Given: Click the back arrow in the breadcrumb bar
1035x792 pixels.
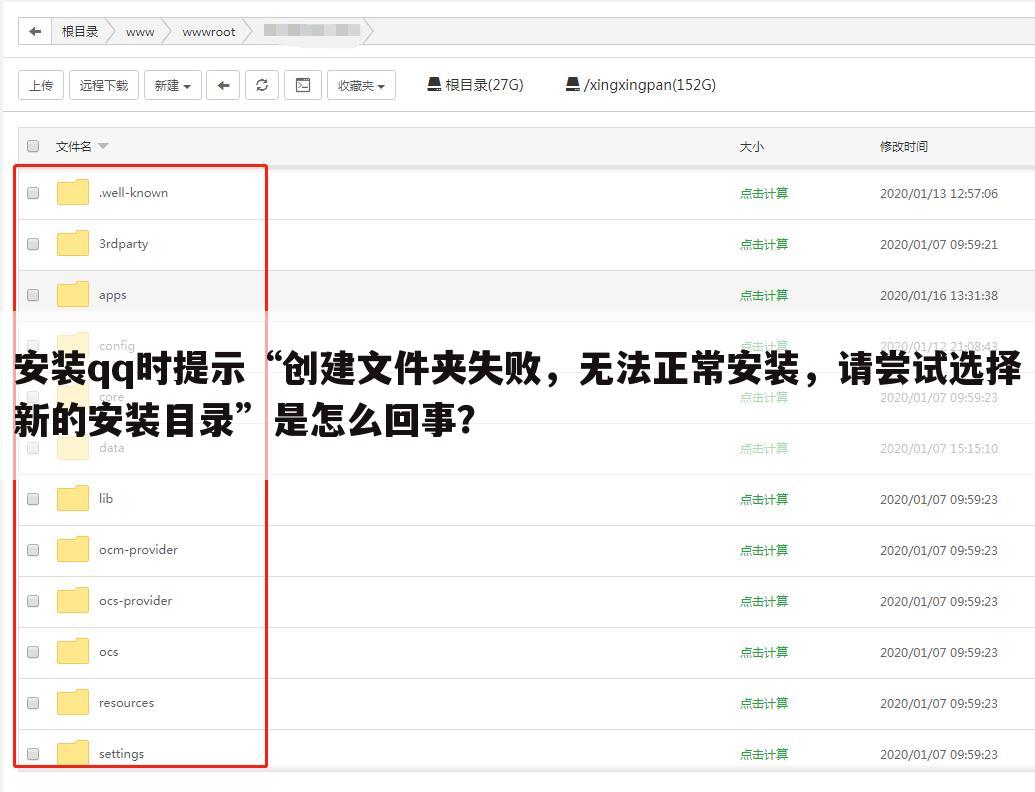Looking at the screenshot, I should pyautogui.click(x=35, y=32).
